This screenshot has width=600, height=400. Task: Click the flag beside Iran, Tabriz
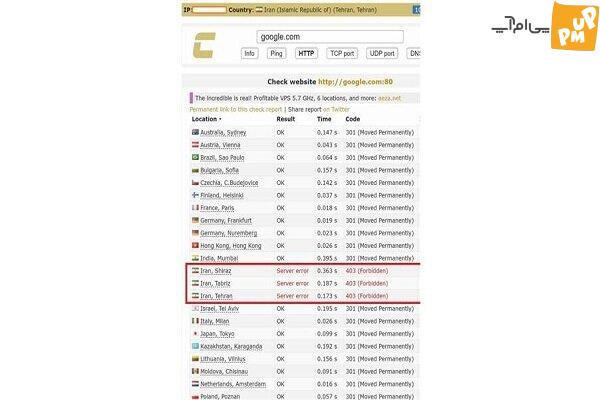pyautogui.click(x=196, y=283)
